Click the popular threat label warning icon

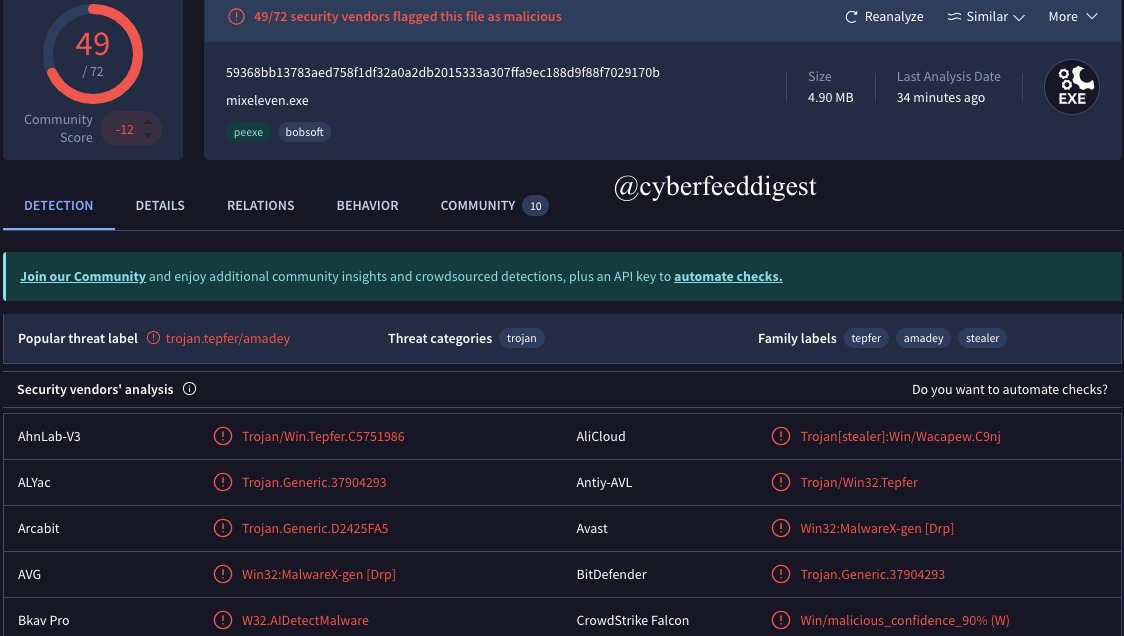[x=153, y=338]
